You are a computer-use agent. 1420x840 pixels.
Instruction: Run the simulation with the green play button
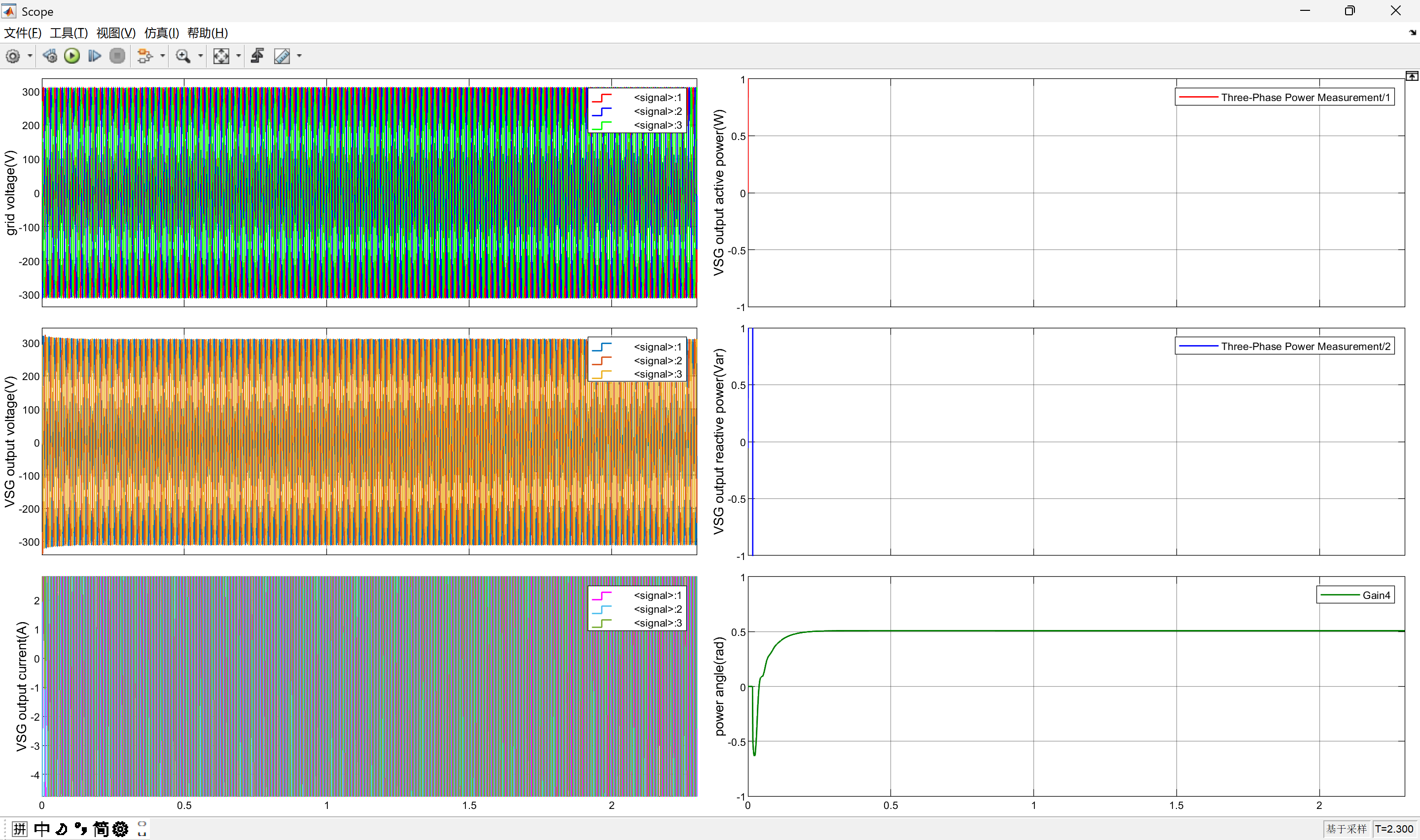(72, 56)
